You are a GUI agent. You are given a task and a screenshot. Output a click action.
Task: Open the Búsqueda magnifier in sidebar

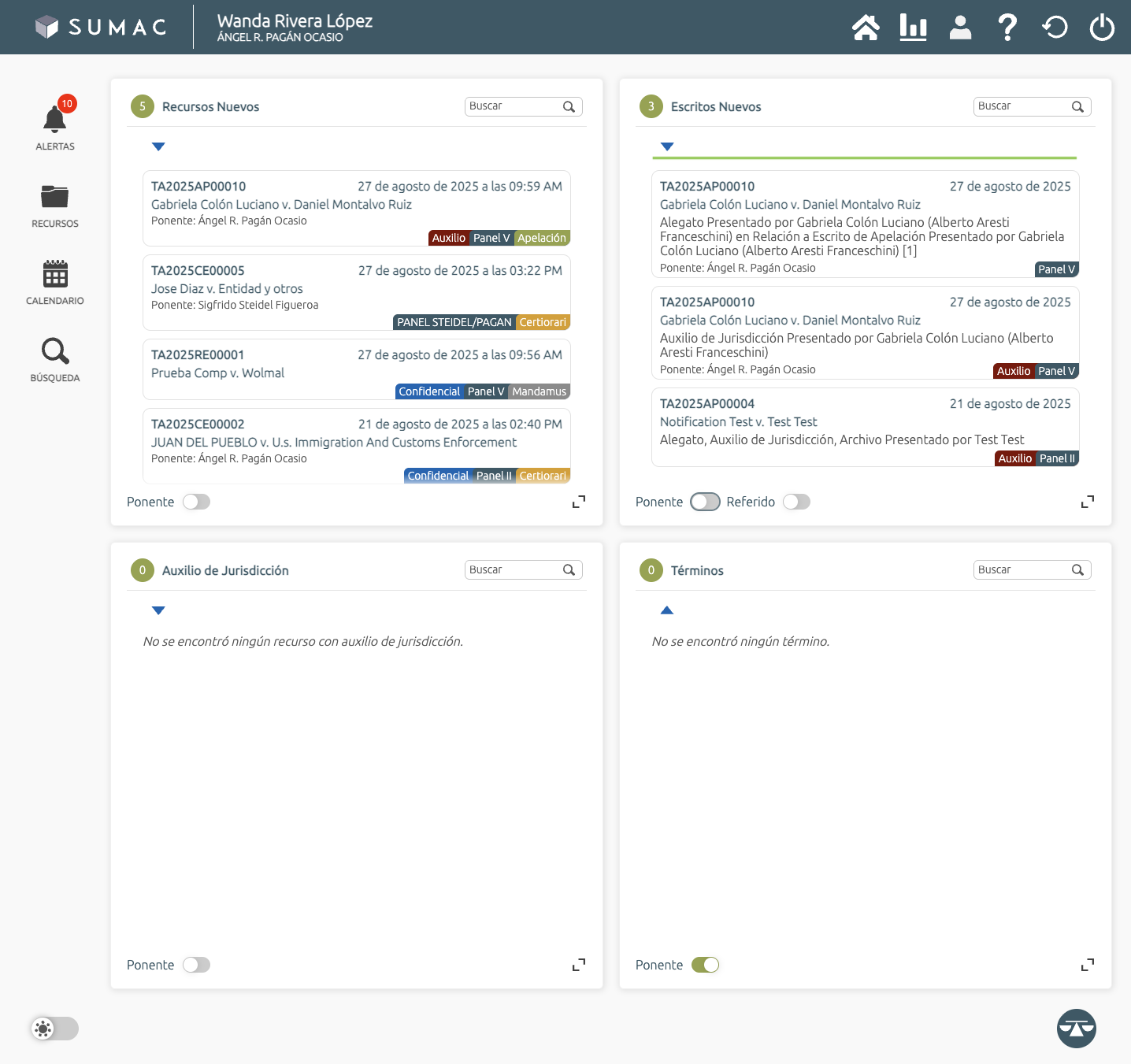coord(54,351)
